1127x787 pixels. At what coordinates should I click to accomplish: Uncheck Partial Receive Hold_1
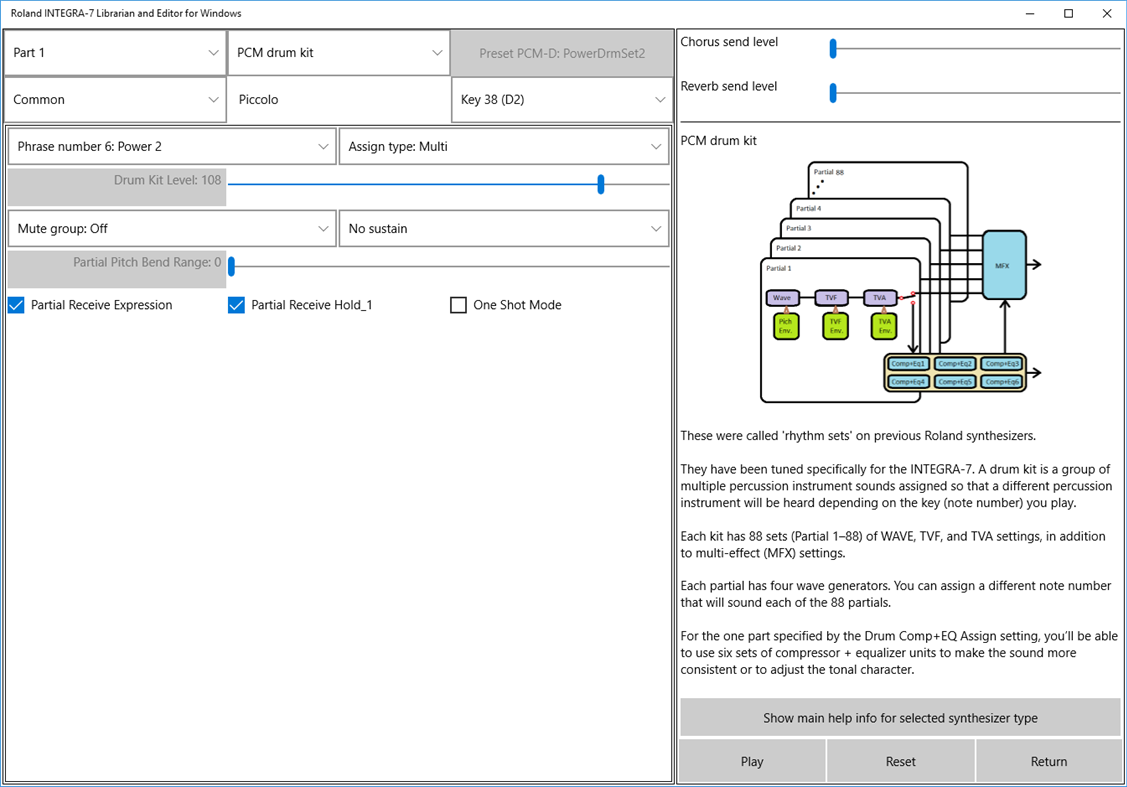pos(237,305)
